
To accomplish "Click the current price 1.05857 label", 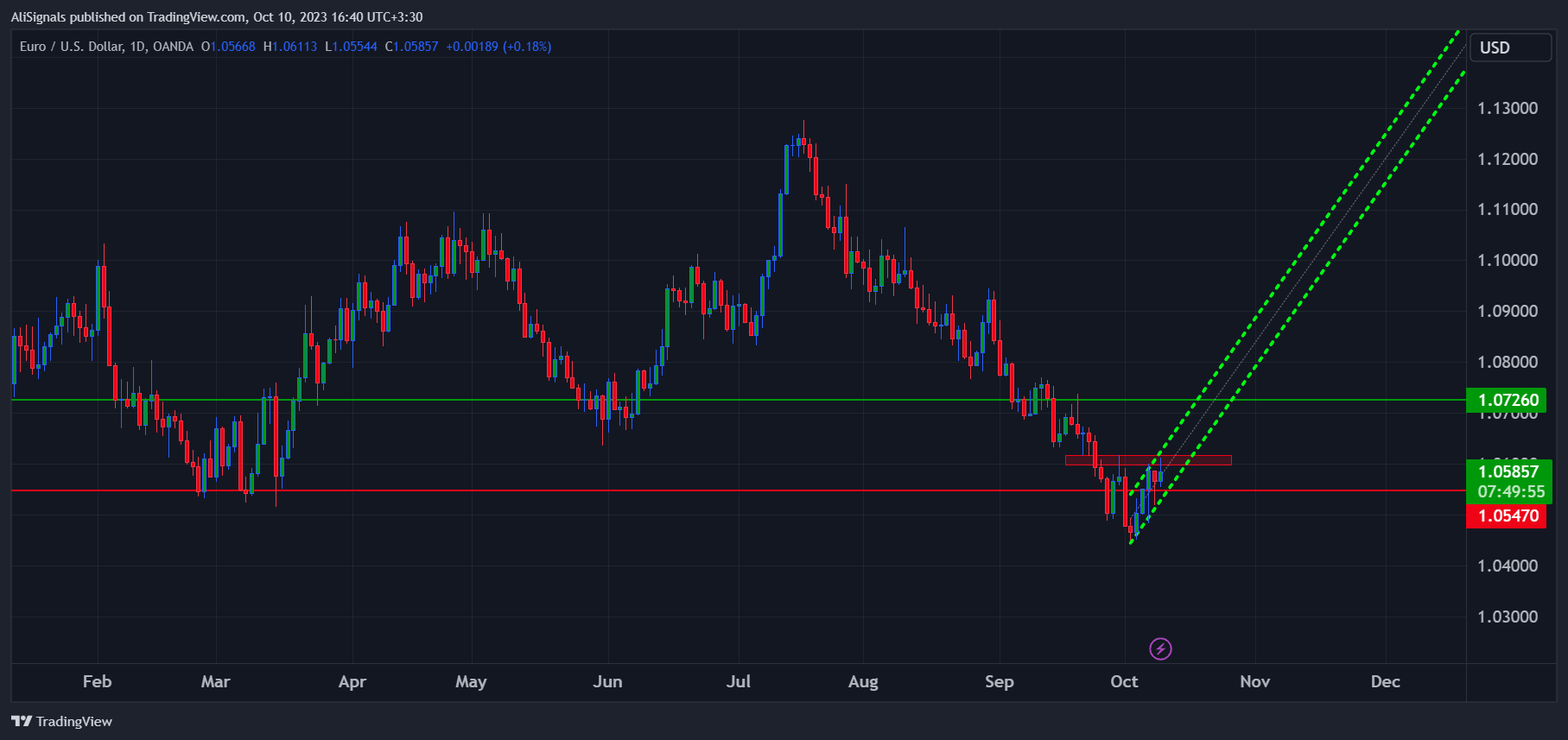I will tap(1508, 471).
